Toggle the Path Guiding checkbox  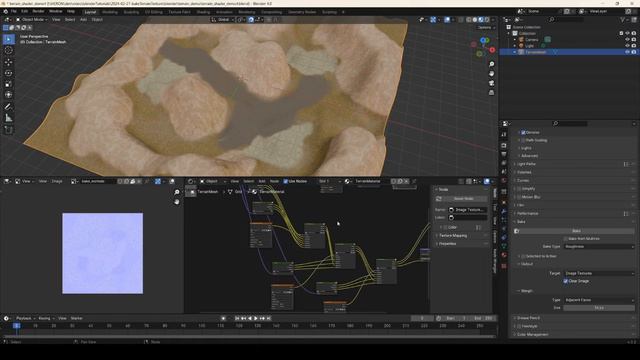coord(523,140)
